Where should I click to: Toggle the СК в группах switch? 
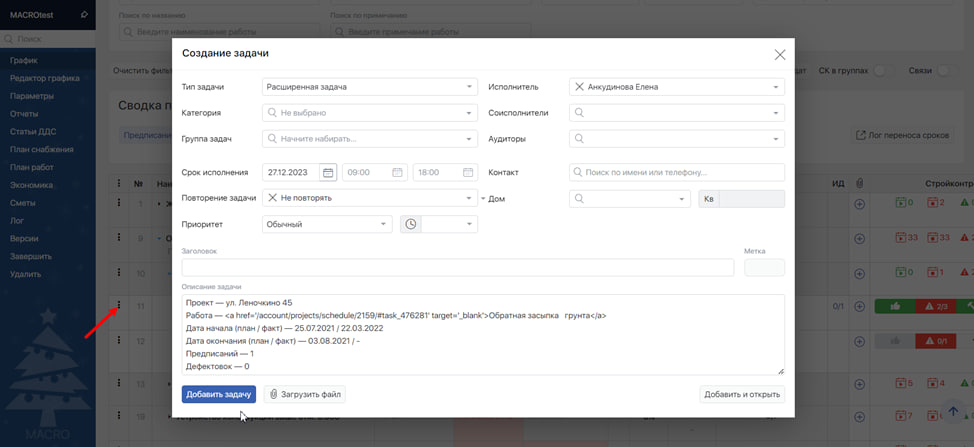(882, 70)
